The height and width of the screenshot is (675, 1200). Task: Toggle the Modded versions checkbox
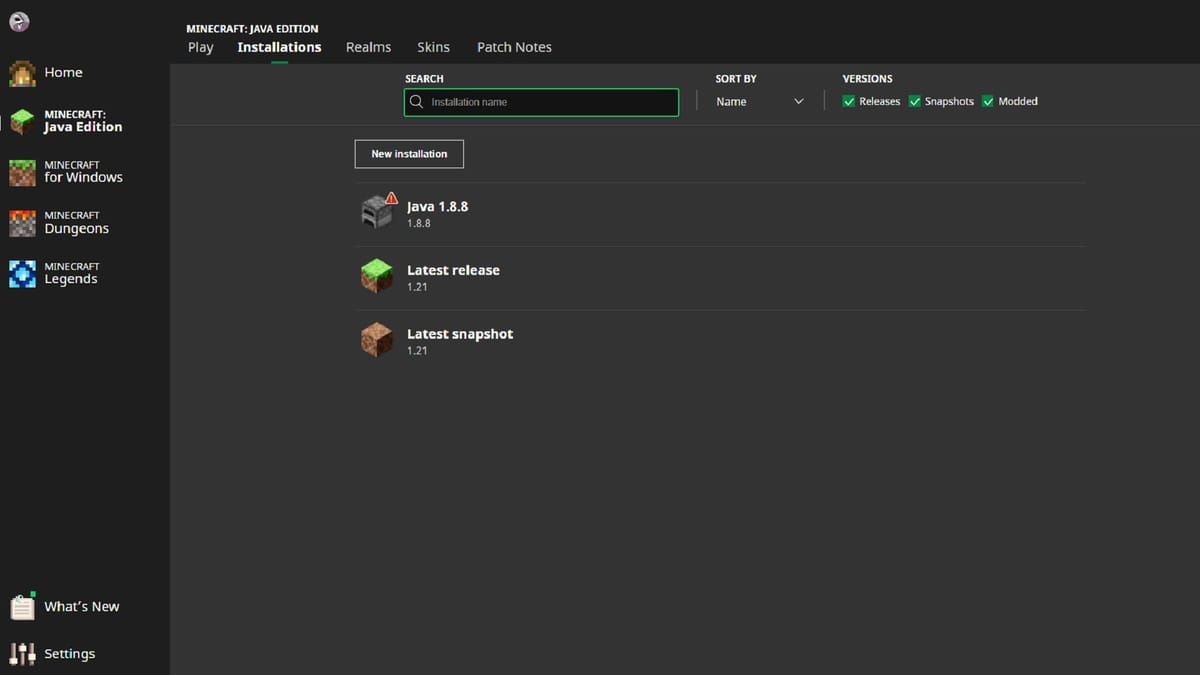click(x=987, y=101)
